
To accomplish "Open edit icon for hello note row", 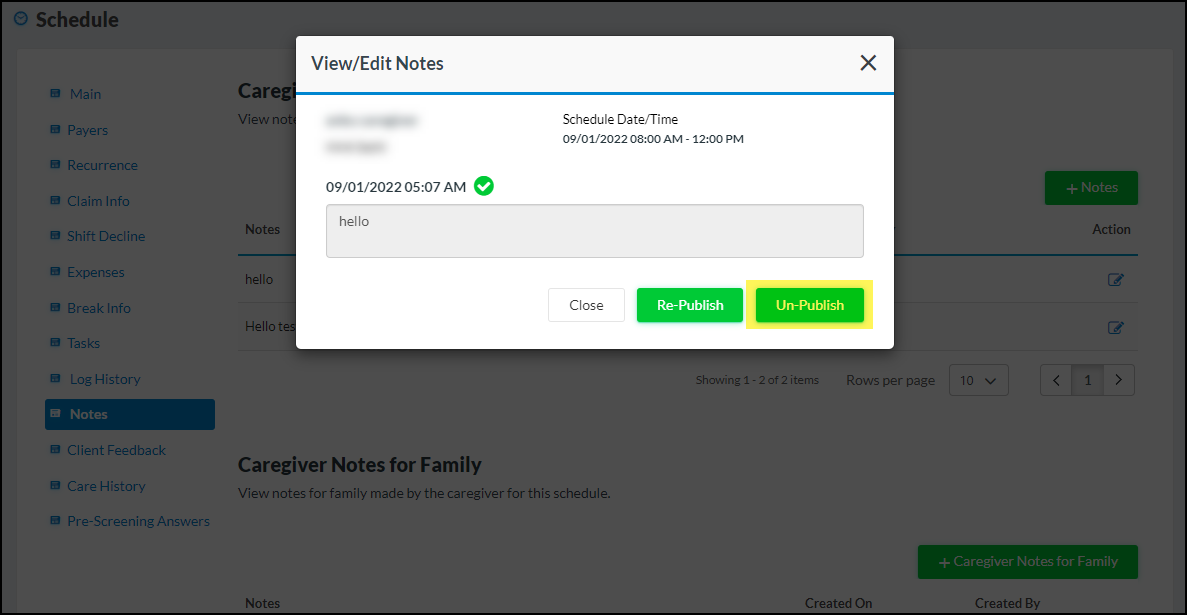I will click(1116, 280).
